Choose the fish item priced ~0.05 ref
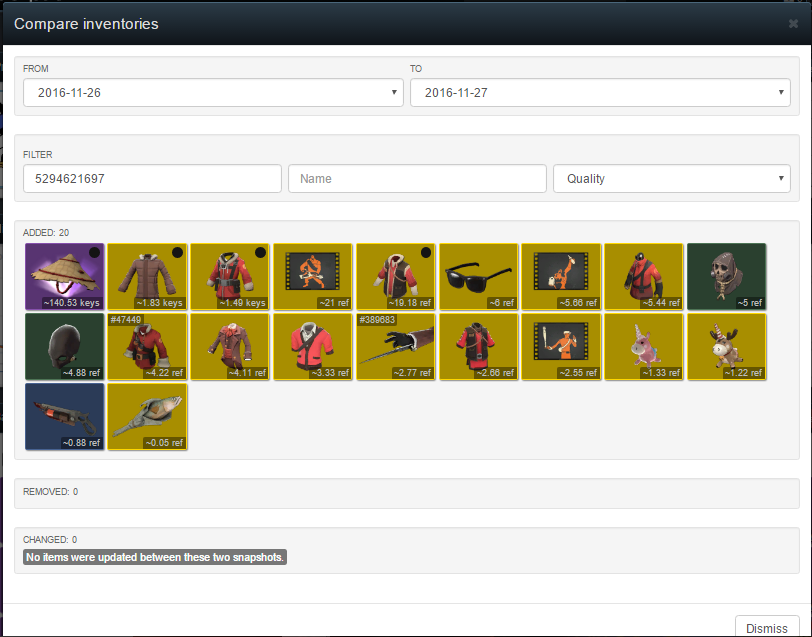Image resolution: width=812 pixels, height=637 pixels. pyautogui.click(x=148, y=416)
